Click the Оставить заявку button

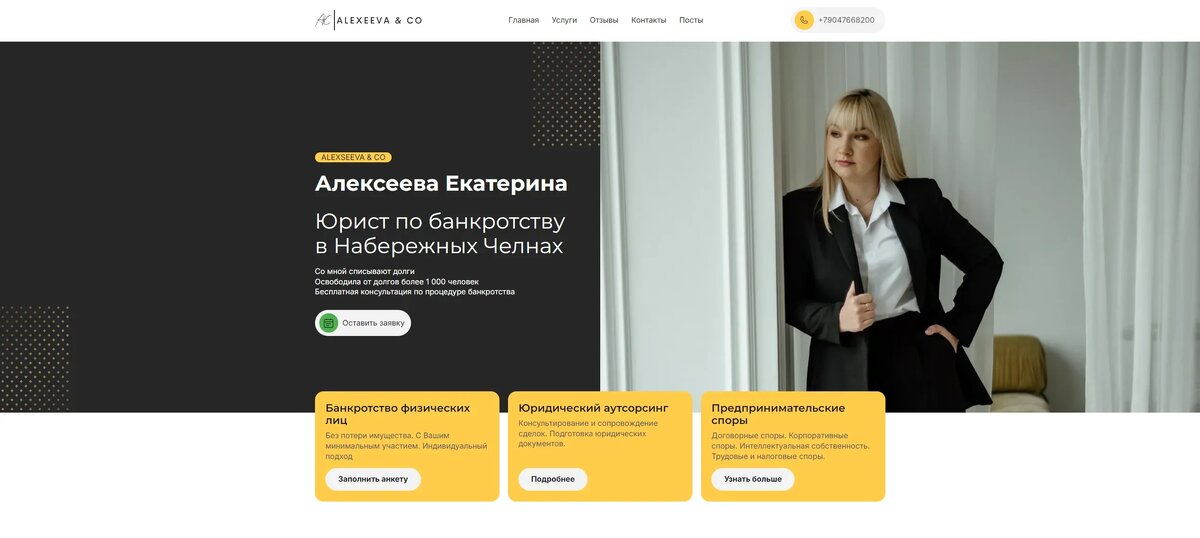[363, 323]
